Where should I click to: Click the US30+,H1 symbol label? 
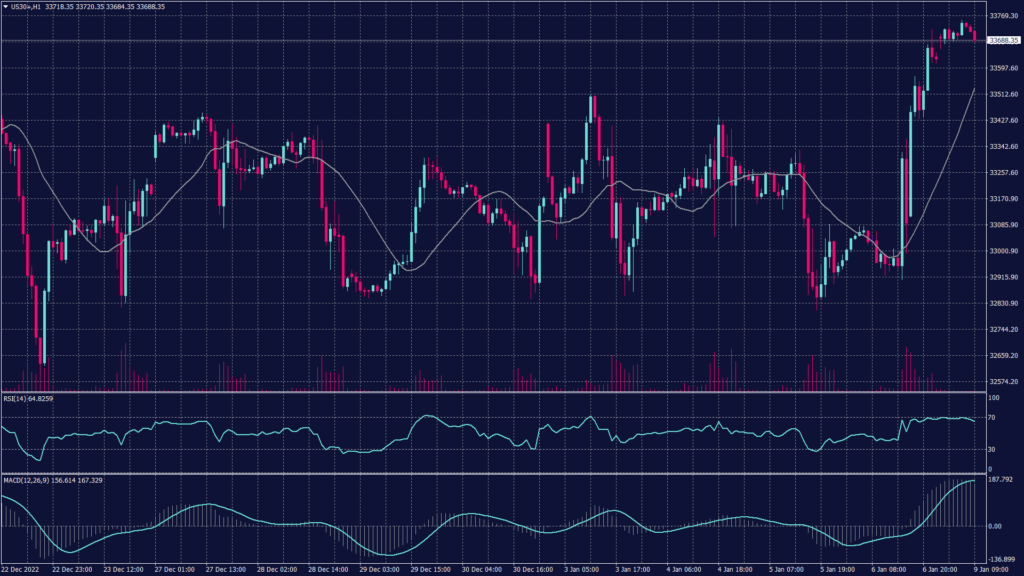click(x=28, y=6)
